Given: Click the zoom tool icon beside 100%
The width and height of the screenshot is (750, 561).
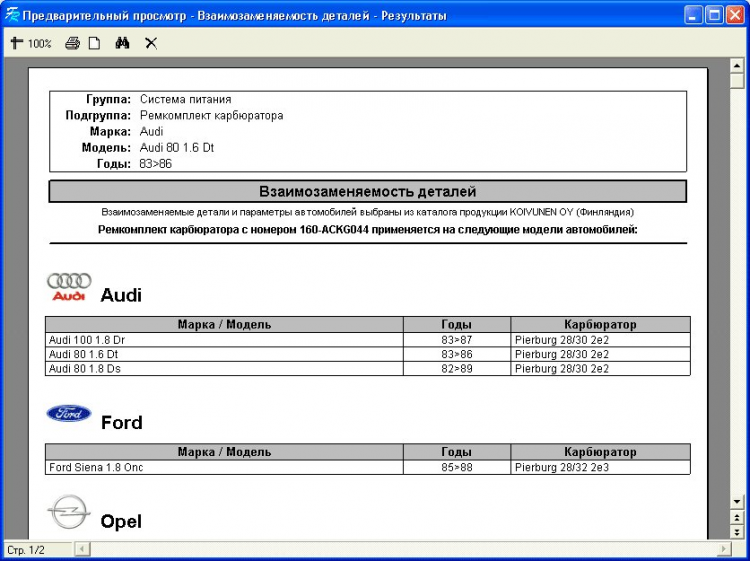Looking at the screenshot, I should 17,43.
